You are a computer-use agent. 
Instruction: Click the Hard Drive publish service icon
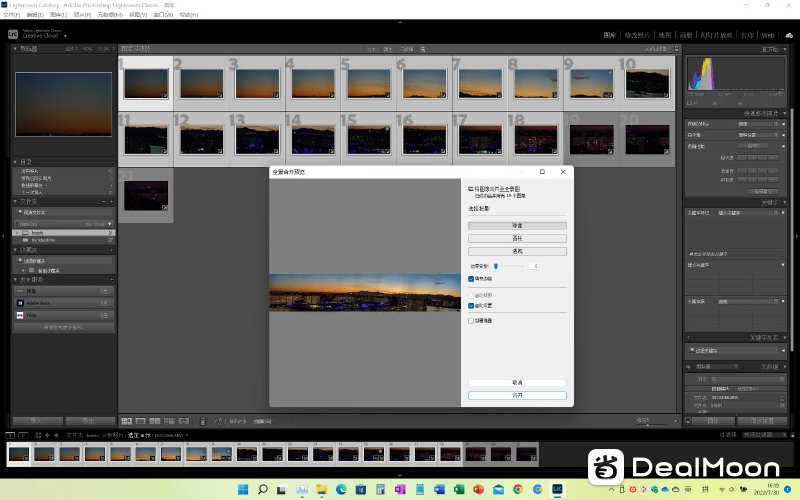[20, 291]
